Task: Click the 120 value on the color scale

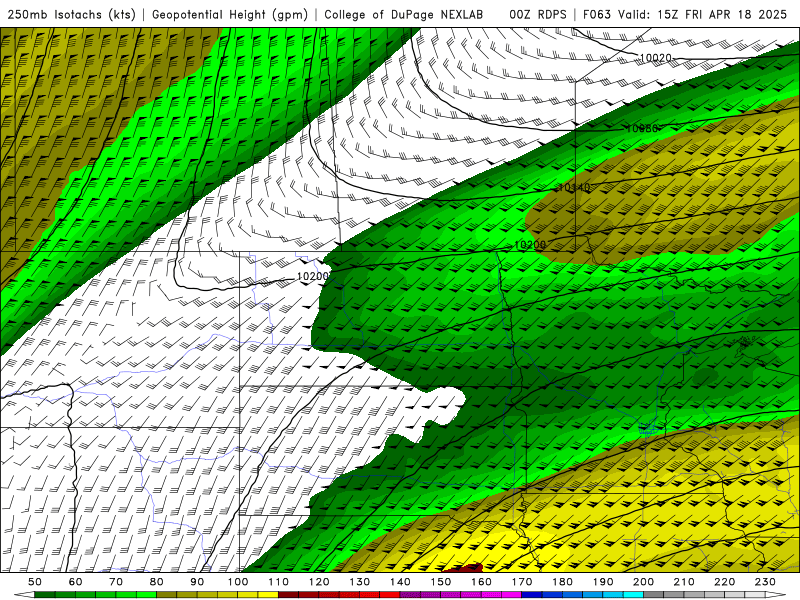Action: click(319, 582)
